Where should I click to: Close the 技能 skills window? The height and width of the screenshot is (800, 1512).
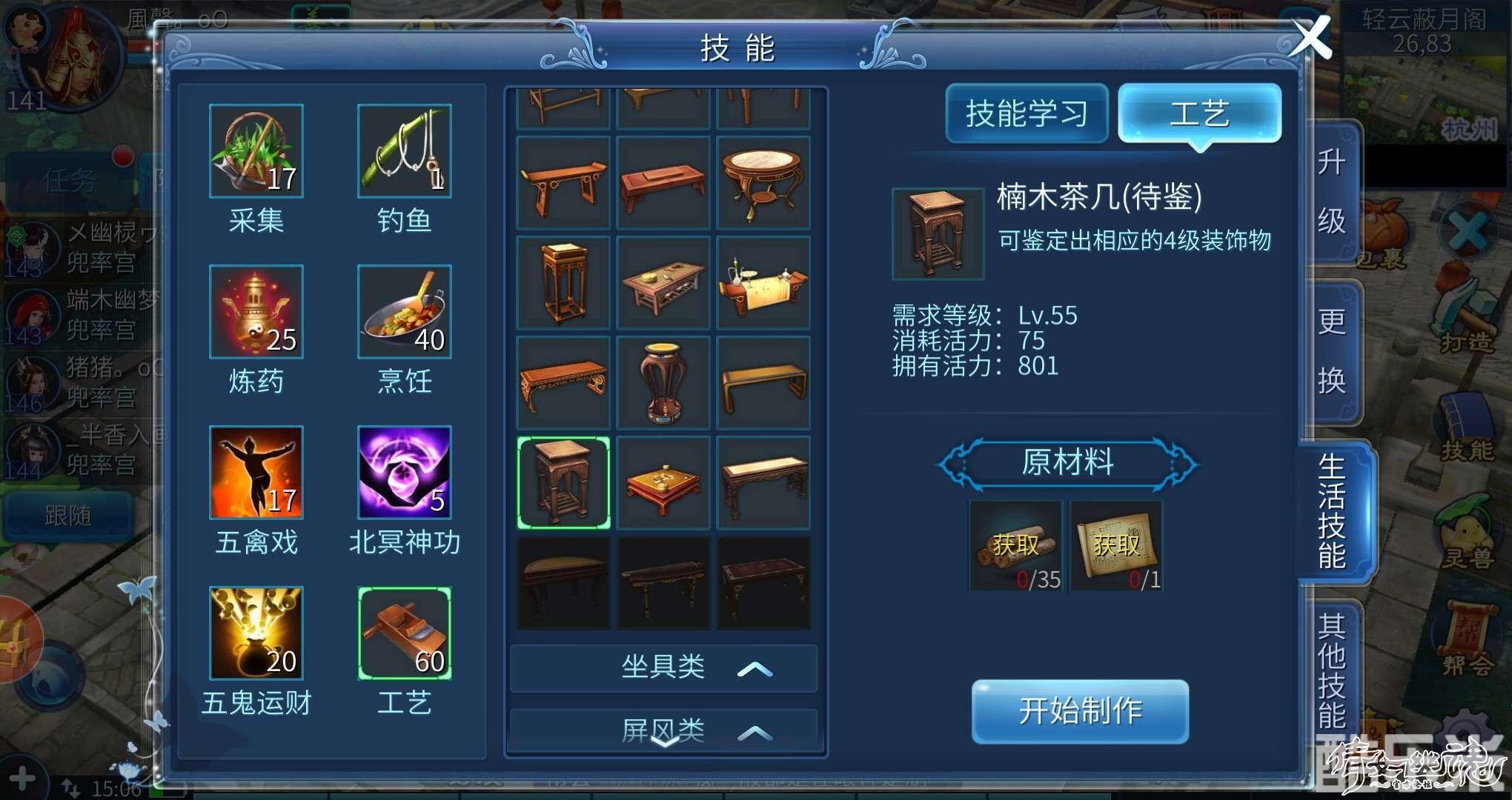[x=1312, y=37]
